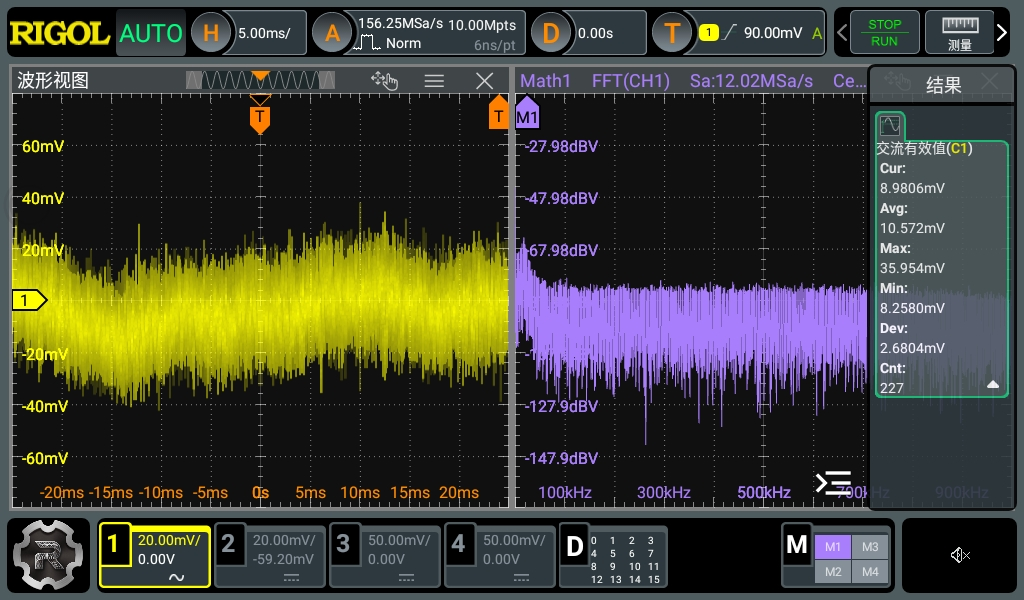Click the 测量 measure button
Viewport: 1024px width, 600px height.
(x=960, y=33)
